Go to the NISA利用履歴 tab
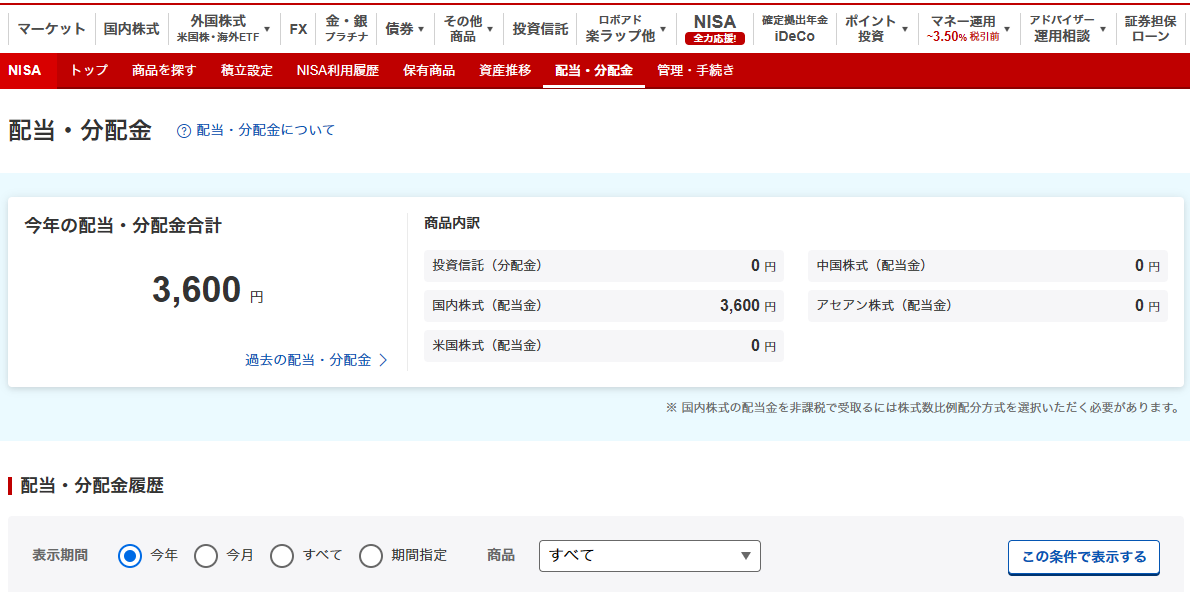 (x=338, y=71)
